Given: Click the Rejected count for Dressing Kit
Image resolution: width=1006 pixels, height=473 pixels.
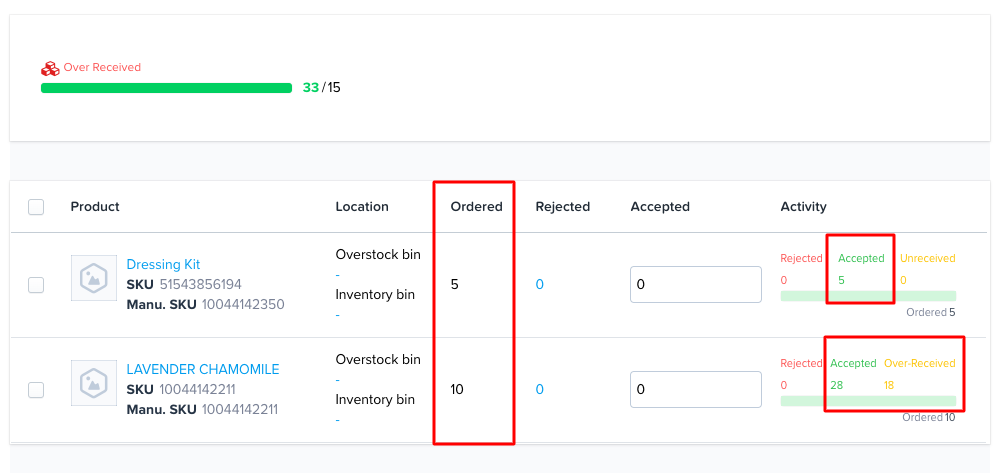Looking at the screenshot, I should 539,285.
